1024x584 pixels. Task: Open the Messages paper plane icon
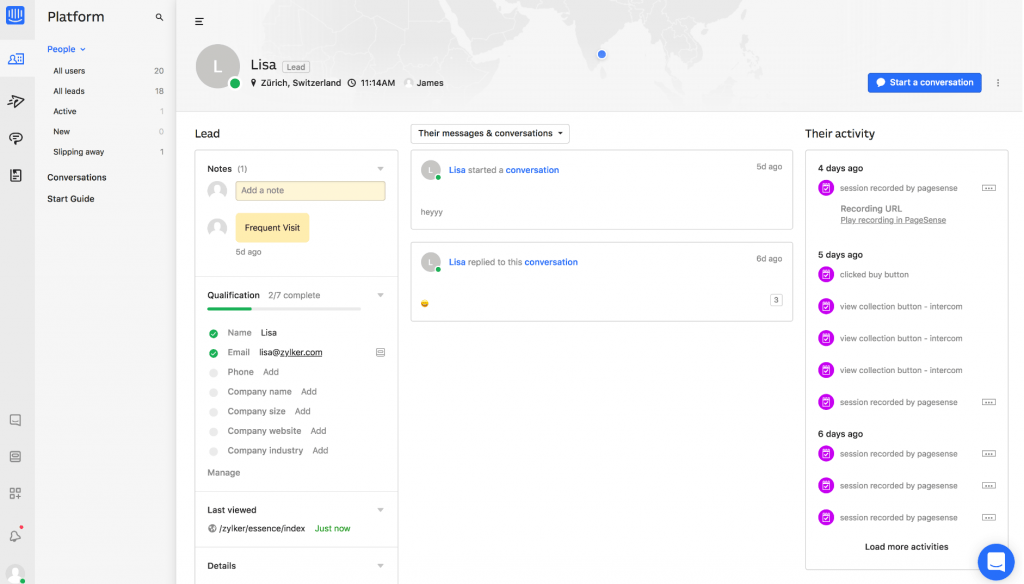pos(16,101)
